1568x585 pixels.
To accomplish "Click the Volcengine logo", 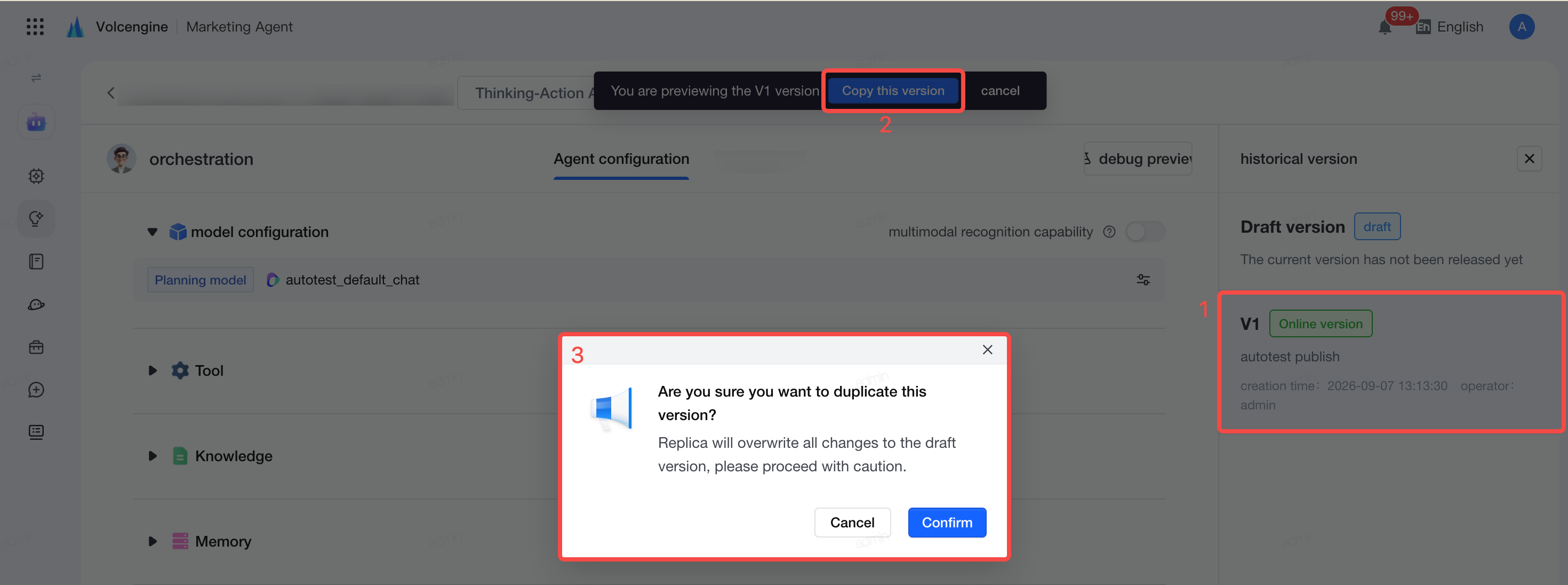I will [76, 27].
